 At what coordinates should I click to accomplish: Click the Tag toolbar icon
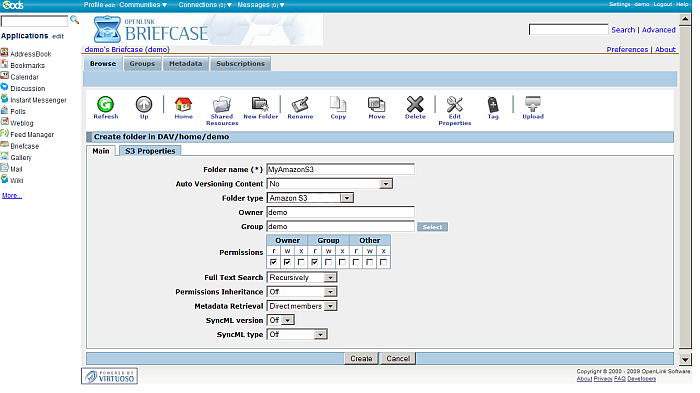pyautogui.click(x=493, y=105)
